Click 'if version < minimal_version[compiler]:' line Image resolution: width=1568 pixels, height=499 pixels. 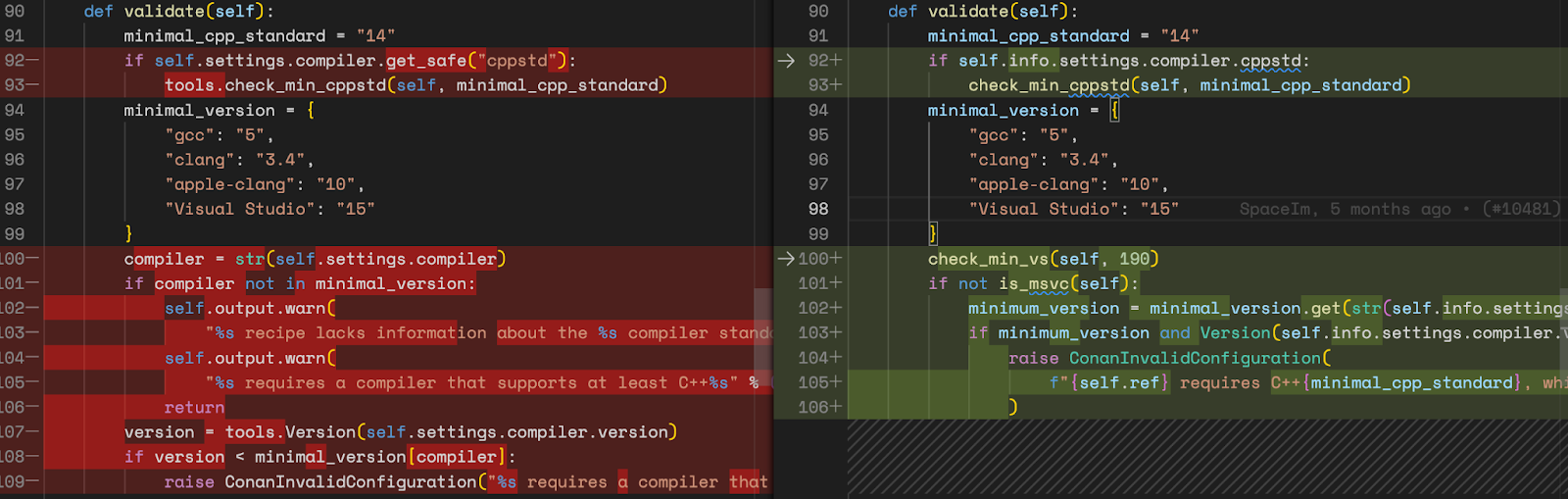click(319, 457)
